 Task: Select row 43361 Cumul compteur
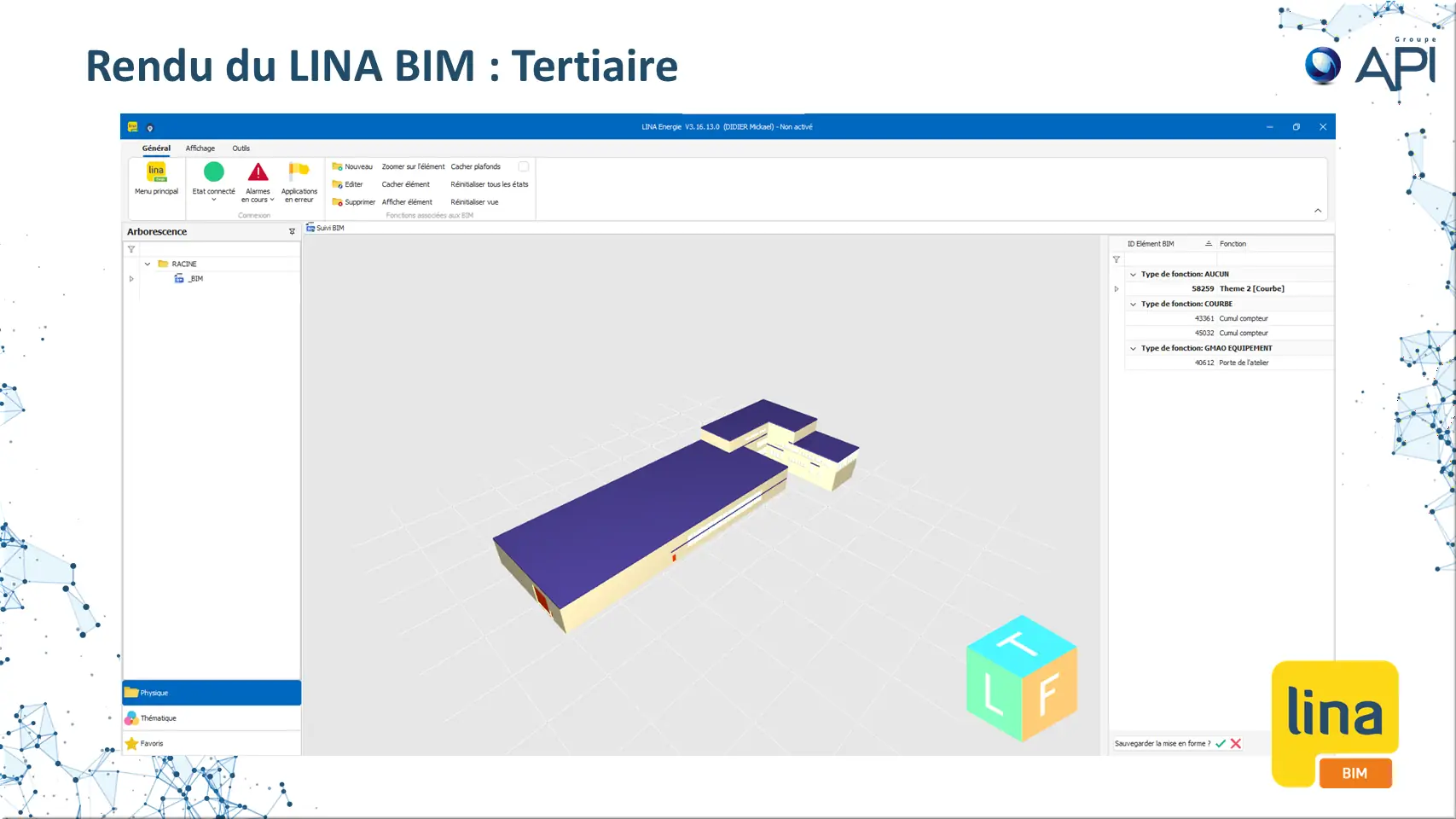pyautogui.click(x=1228, y=318)
